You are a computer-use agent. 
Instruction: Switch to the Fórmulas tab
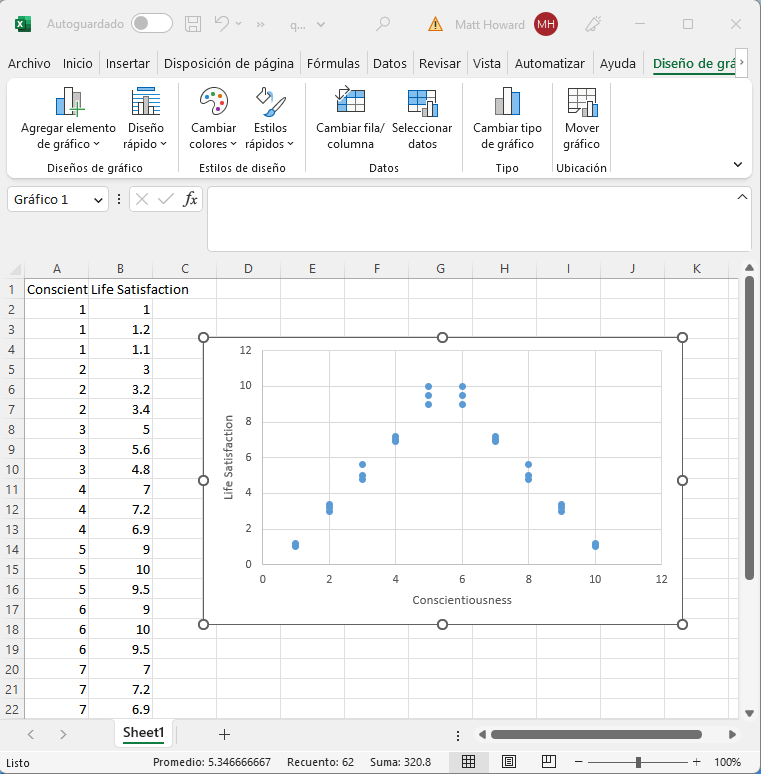pyautogui.click(x=333, y=64)
